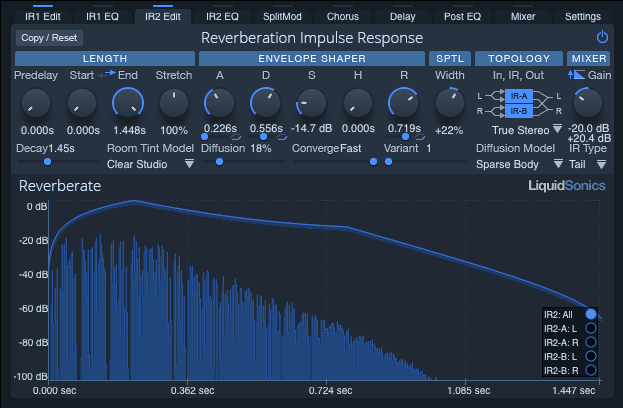Click the Stretch value 100%

pyautogui.click(x=174, y=130)
